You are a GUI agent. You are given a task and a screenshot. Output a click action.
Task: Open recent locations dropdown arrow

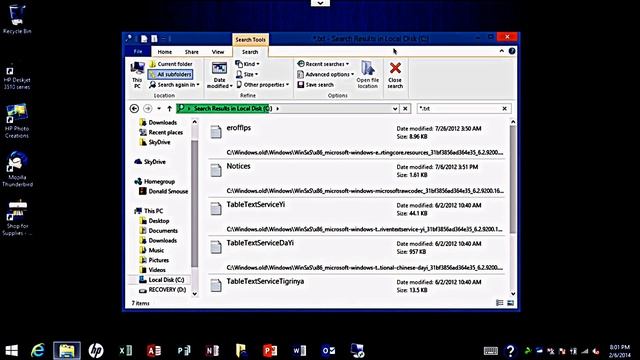click(x=159, y=109)
